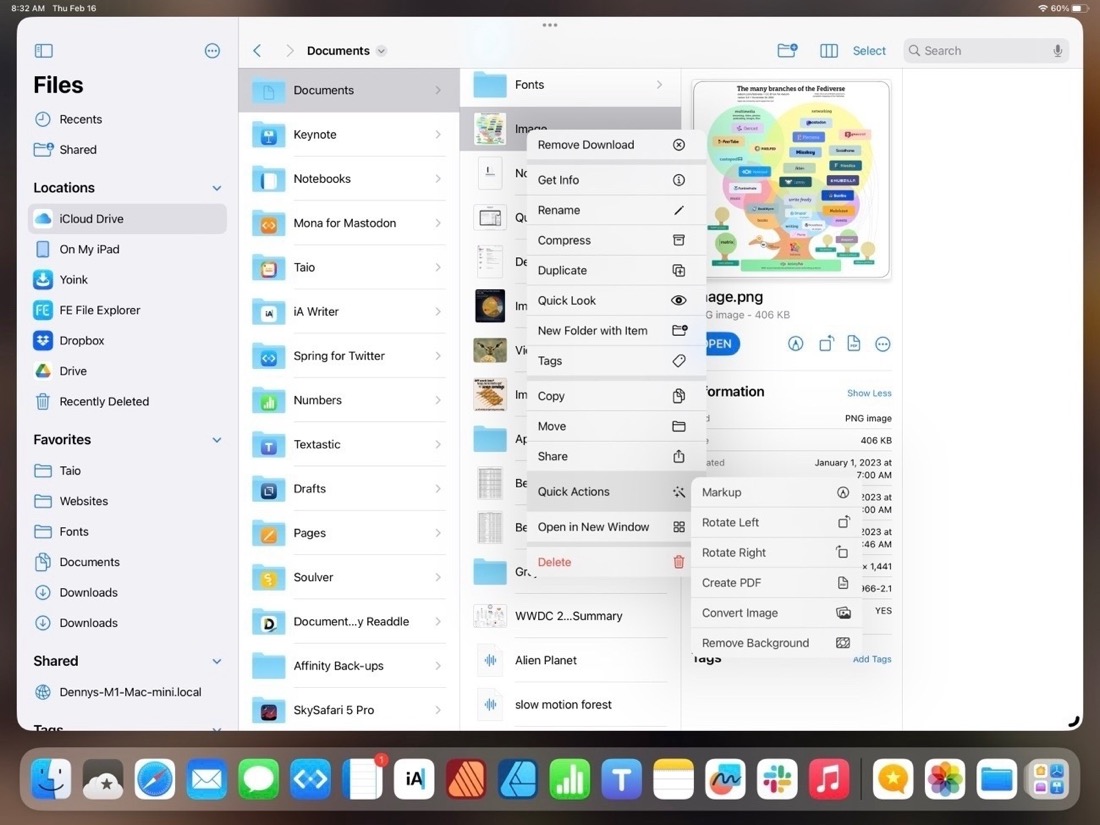Open the Music app from the Dock

point(829,778)
